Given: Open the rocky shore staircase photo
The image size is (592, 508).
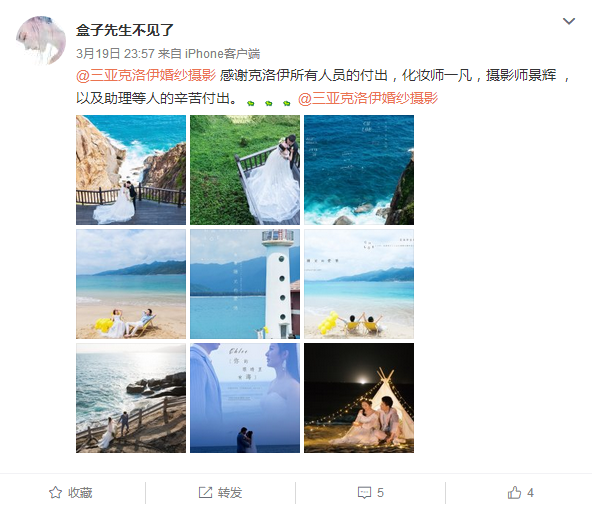Looking at the screenshot, I should click(x=131, y=398).
